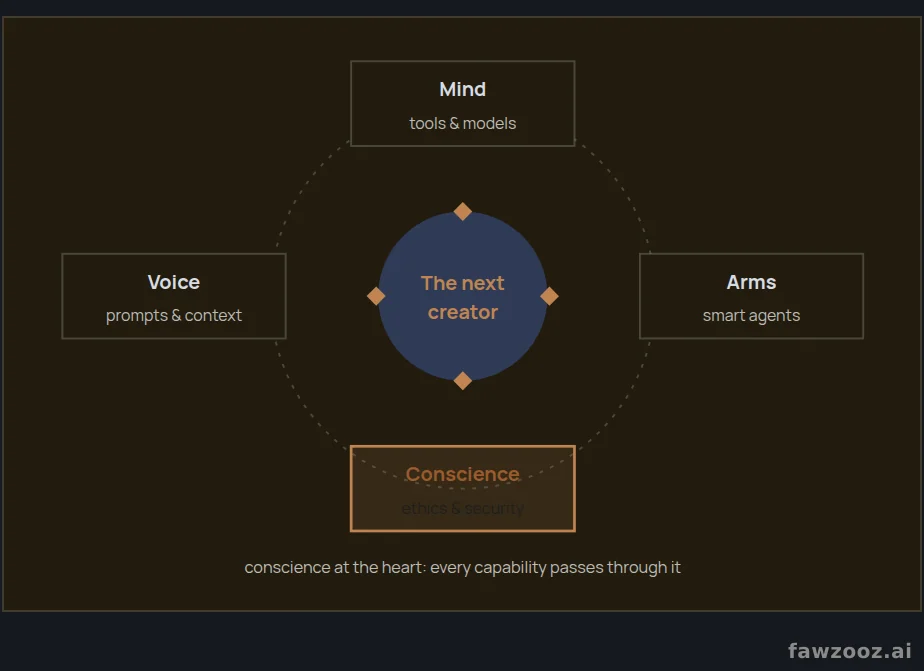
Task: Click the diamond marker above the circle
Action: click(x=463, y=211)
